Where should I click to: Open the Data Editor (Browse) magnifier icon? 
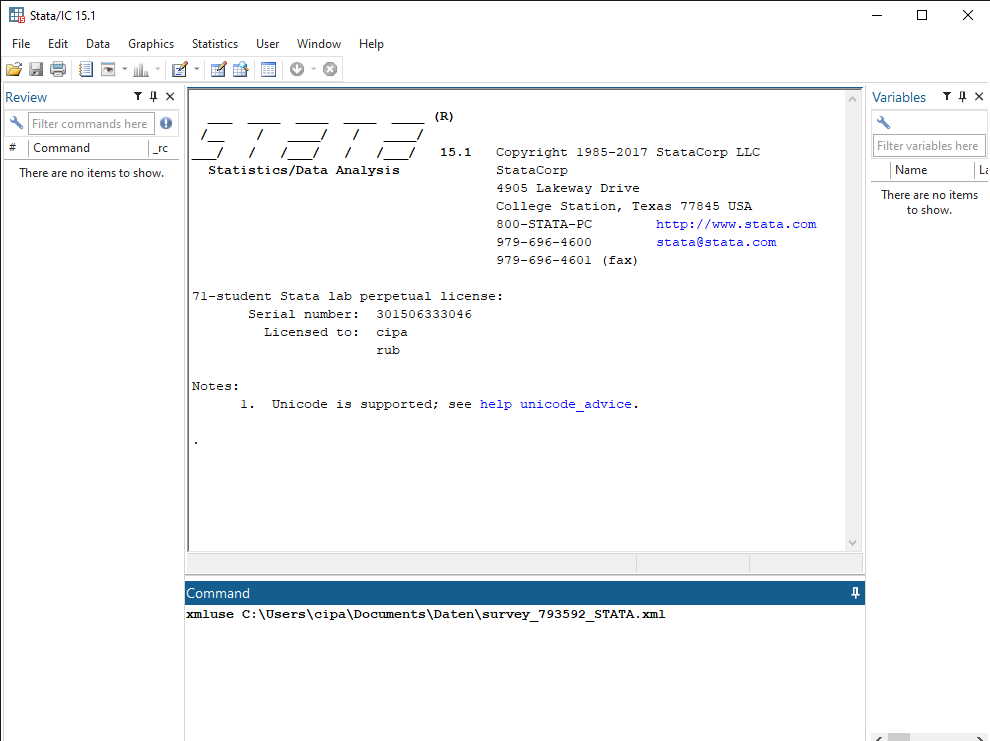click(x=240, y=69)
